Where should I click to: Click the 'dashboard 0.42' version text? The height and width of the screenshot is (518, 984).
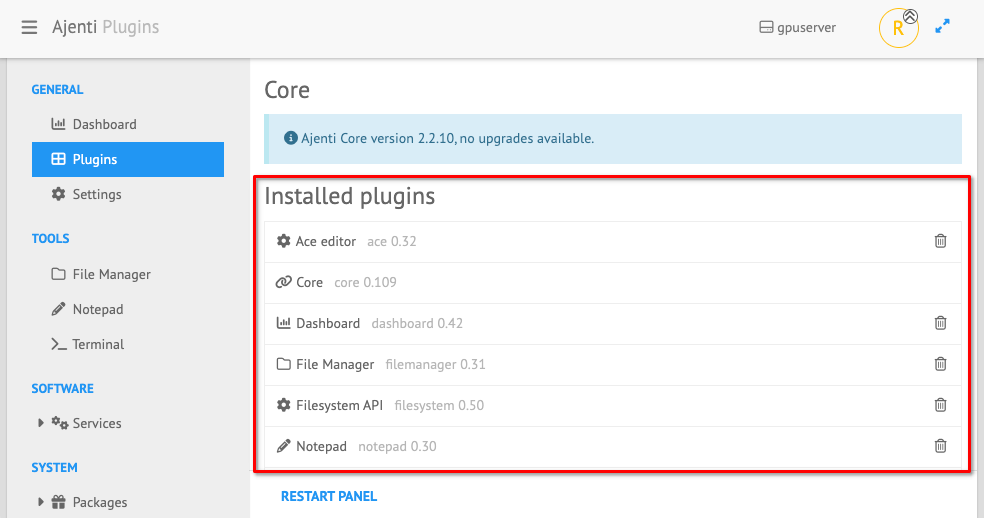click(417, 324)
